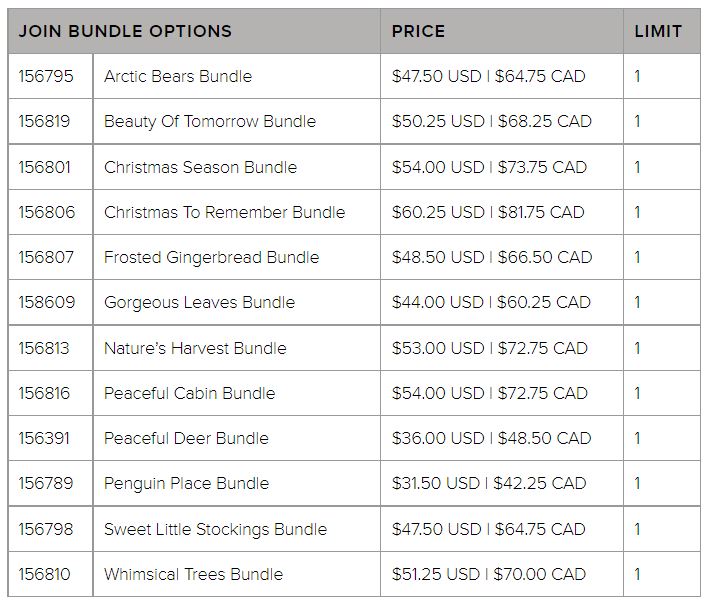Image resolution: width=711 pixels, height=608 pixels.
Task: Click the $60.25 USD | $81.75 CAD price
Action: (488, 212)
